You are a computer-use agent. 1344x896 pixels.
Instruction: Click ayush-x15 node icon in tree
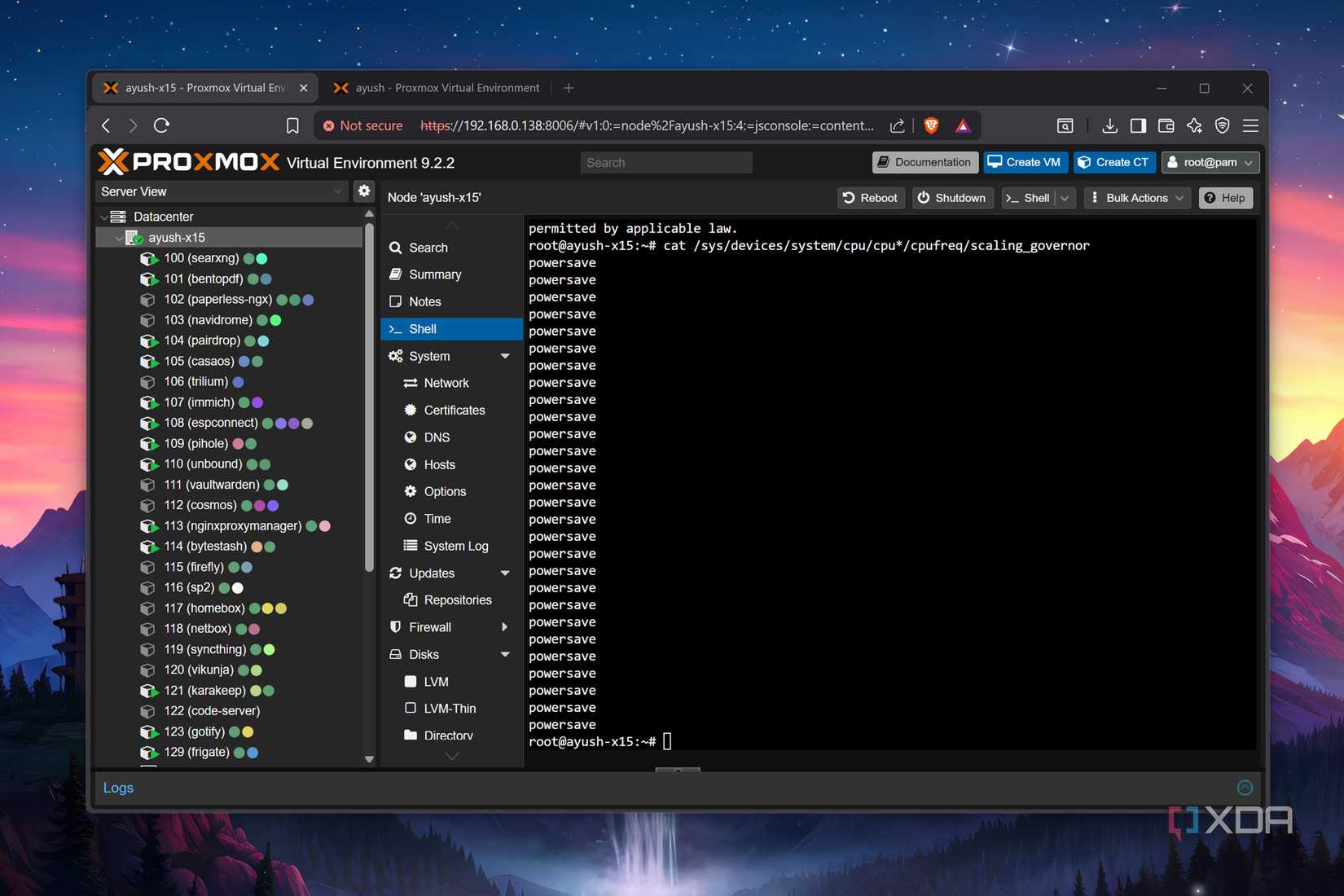click(134, 238)
